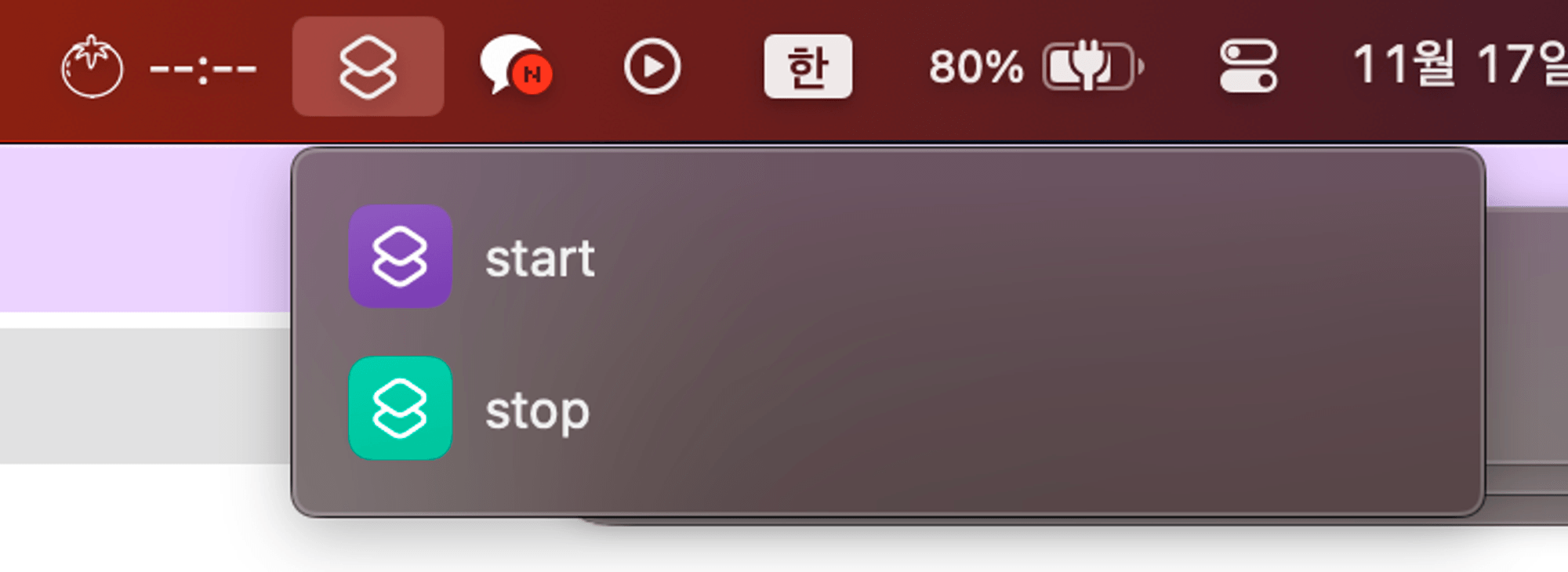
Task: Click the gray bar left of popup
Action: pyautogui.click(x=145, y=396)
